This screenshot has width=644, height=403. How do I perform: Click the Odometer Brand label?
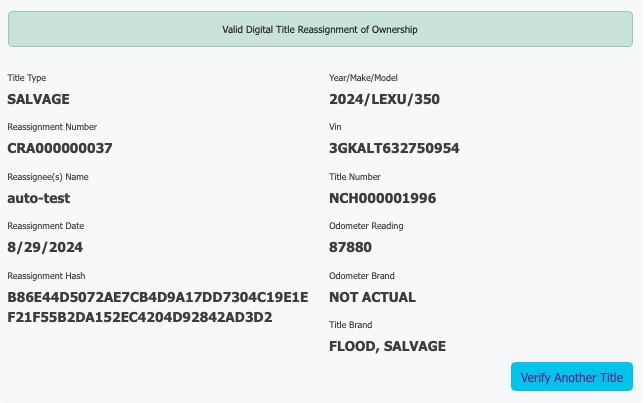coord(362,276)
